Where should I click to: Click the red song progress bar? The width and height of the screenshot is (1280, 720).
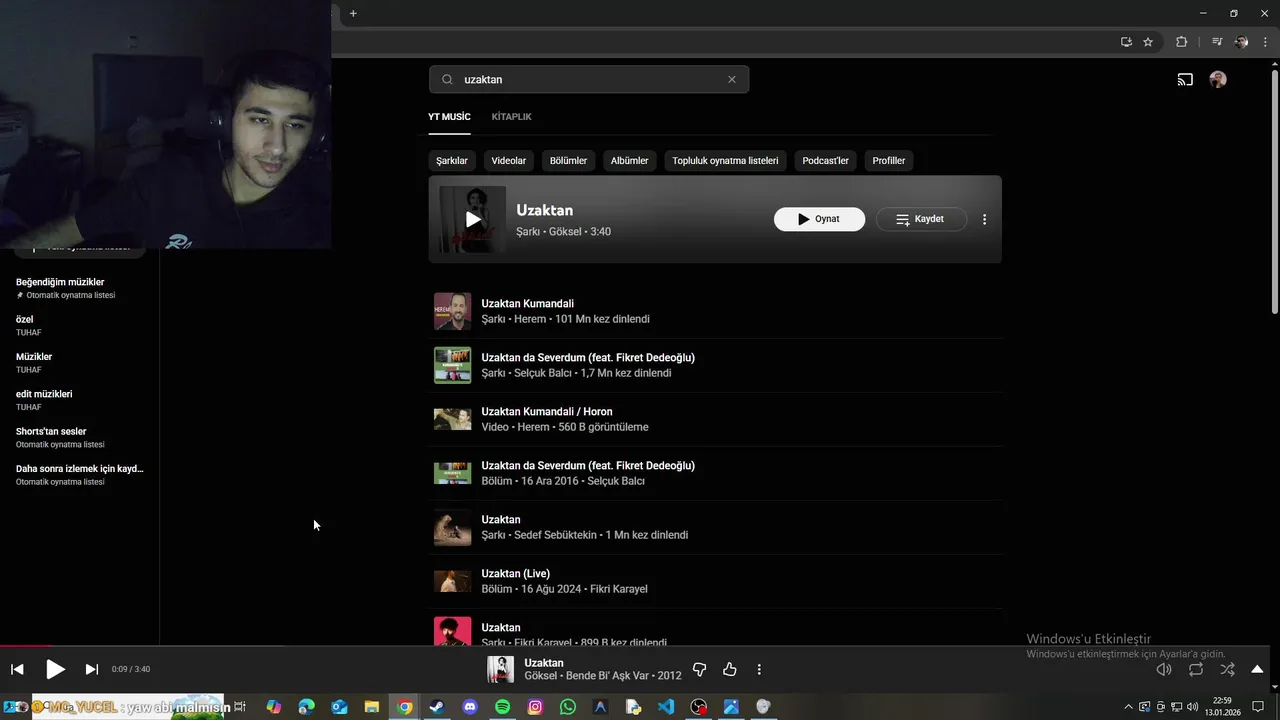(x=25, y=646)
